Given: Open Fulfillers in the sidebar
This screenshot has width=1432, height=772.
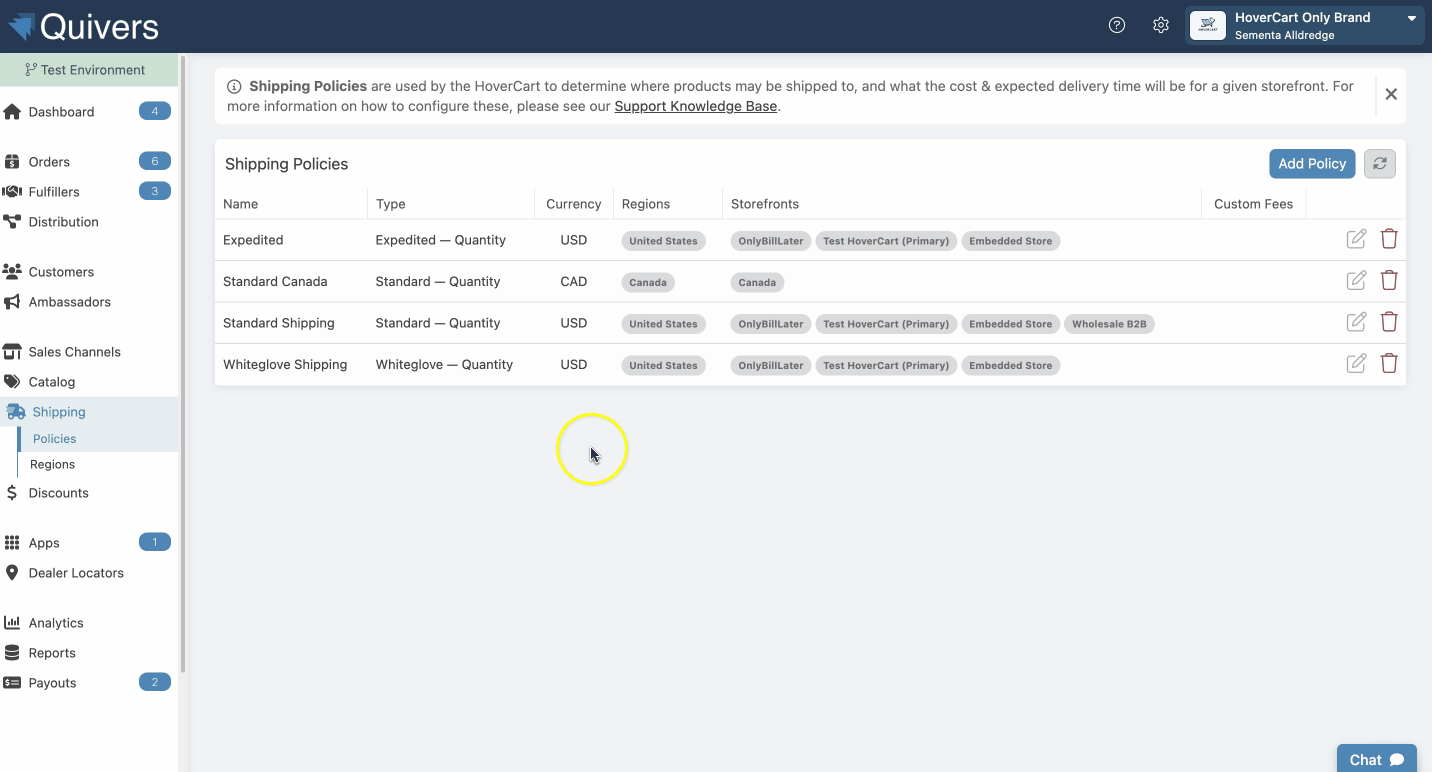Looking at the screenshot, I should pos(54,192).
